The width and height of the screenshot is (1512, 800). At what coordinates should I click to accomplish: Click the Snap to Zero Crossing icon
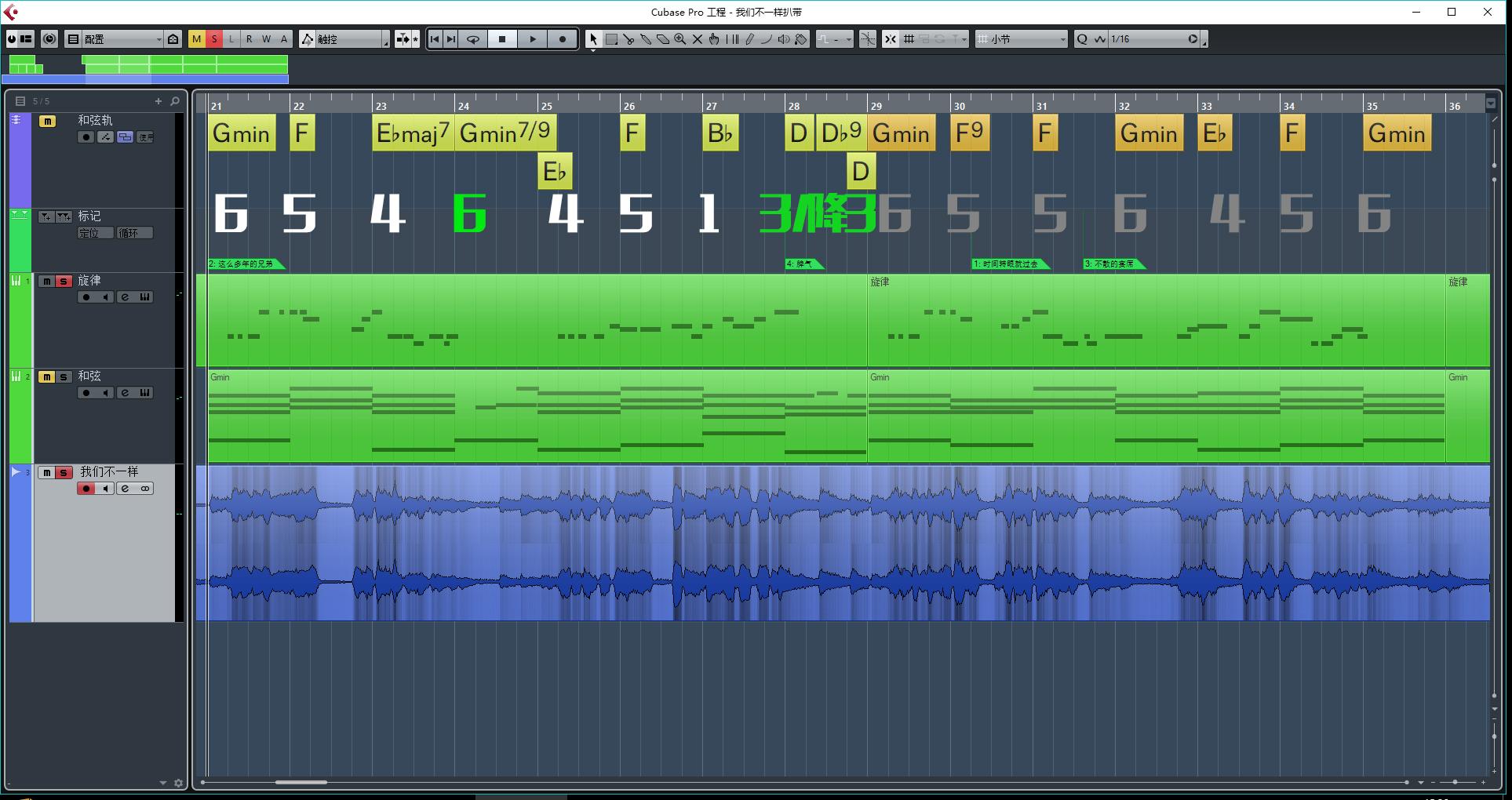click(x=868, y=38)
